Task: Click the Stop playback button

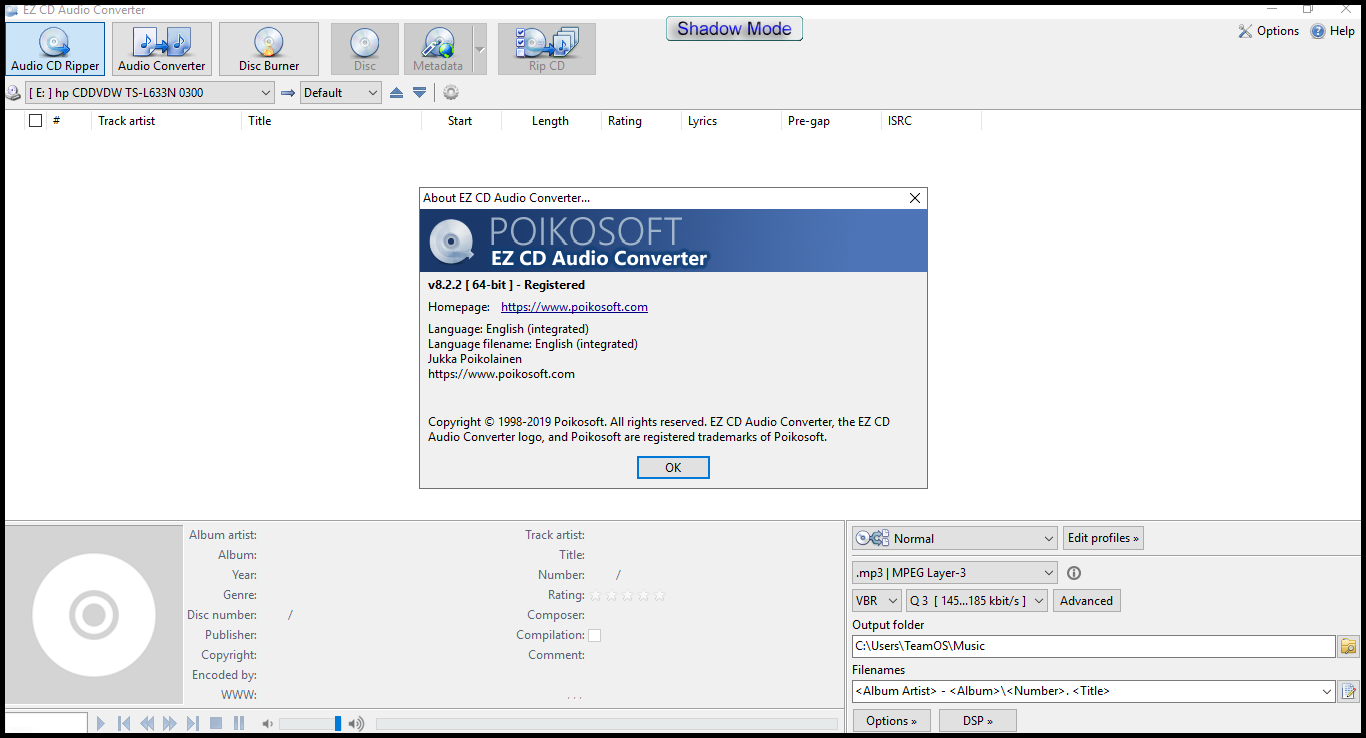Action: tap(216, 723)
